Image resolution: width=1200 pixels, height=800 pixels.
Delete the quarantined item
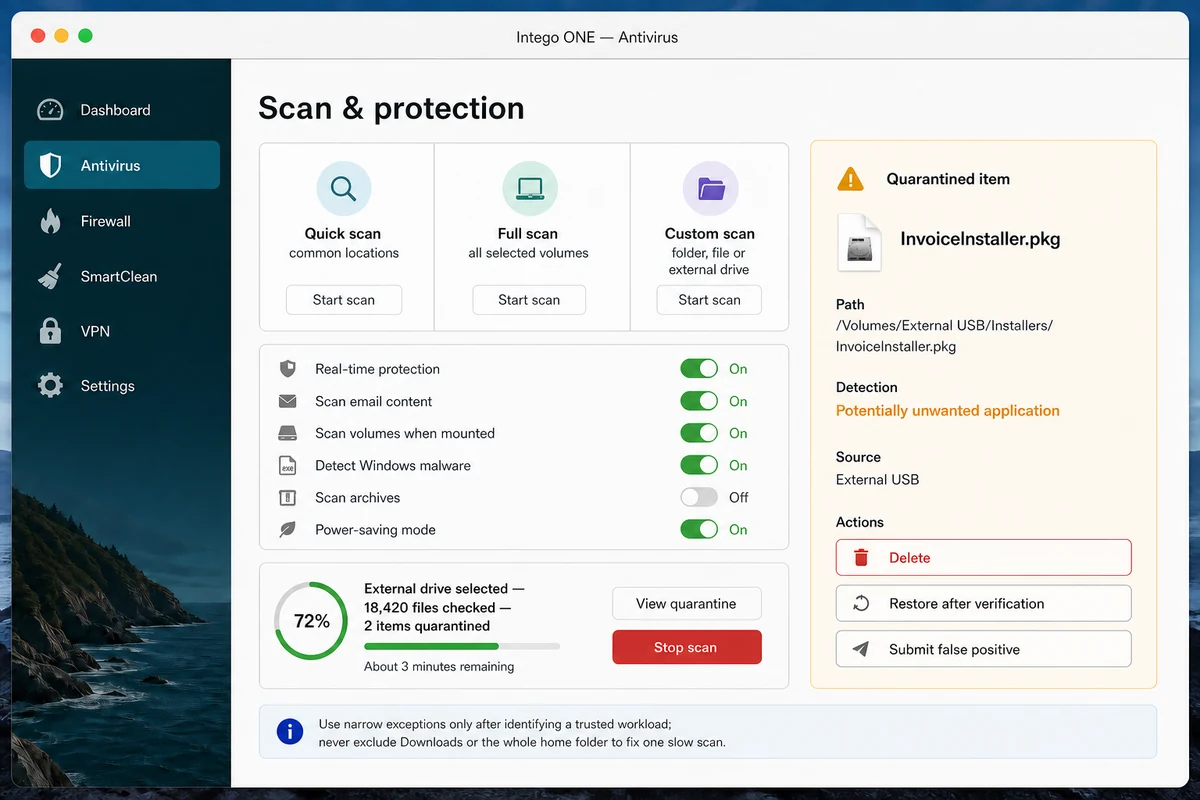[983, 558]
